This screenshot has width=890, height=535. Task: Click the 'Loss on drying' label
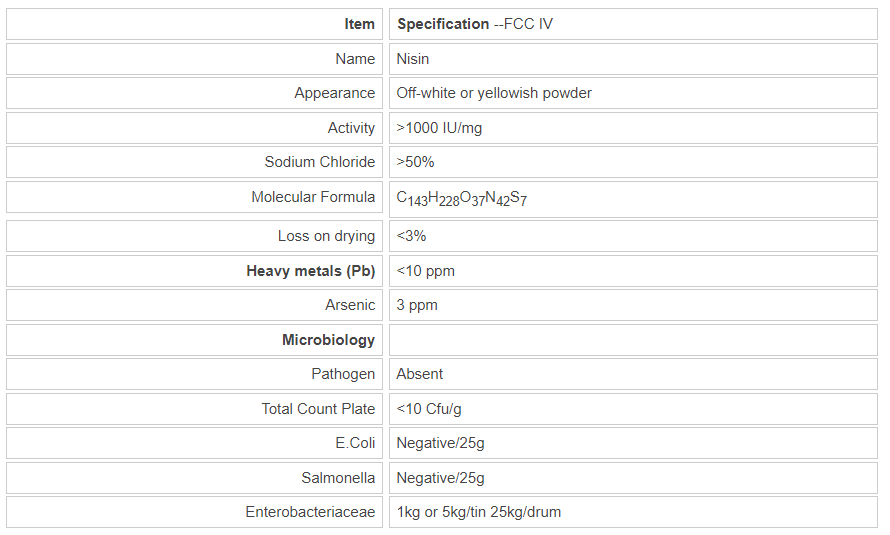pyautogui.click(x=326, y=236)
